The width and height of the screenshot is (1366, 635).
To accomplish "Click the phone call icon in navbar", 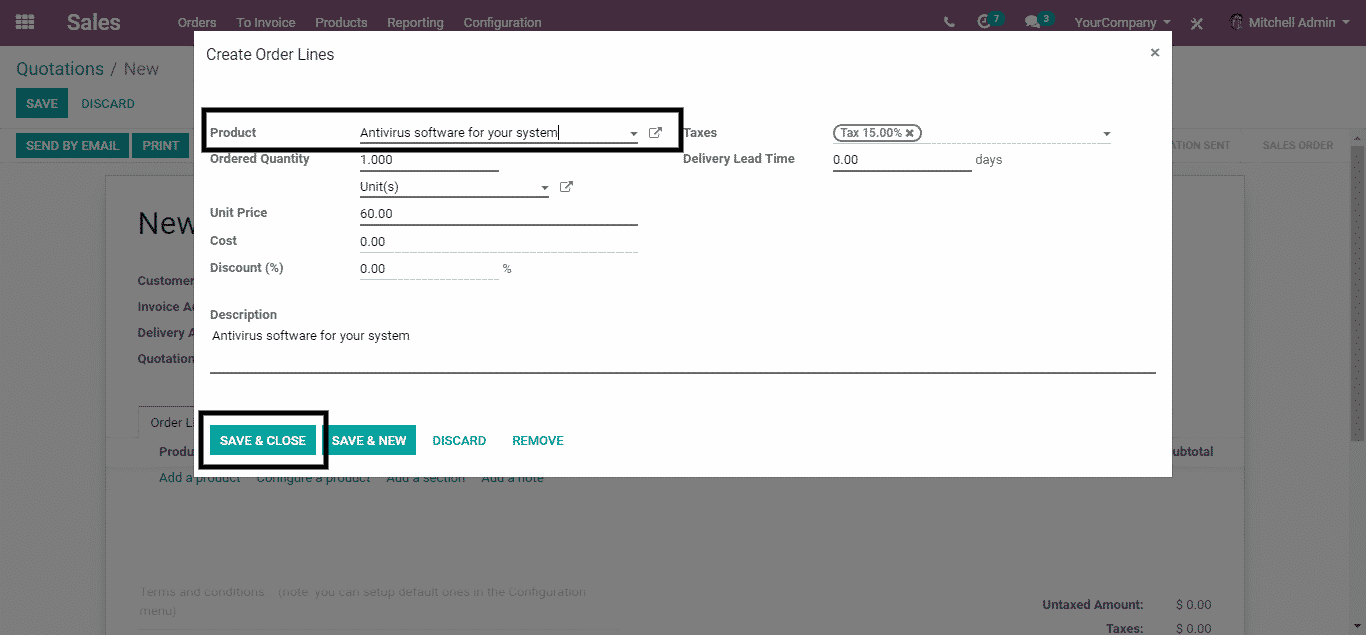I will pyautogui.click(x=949, y=22).
